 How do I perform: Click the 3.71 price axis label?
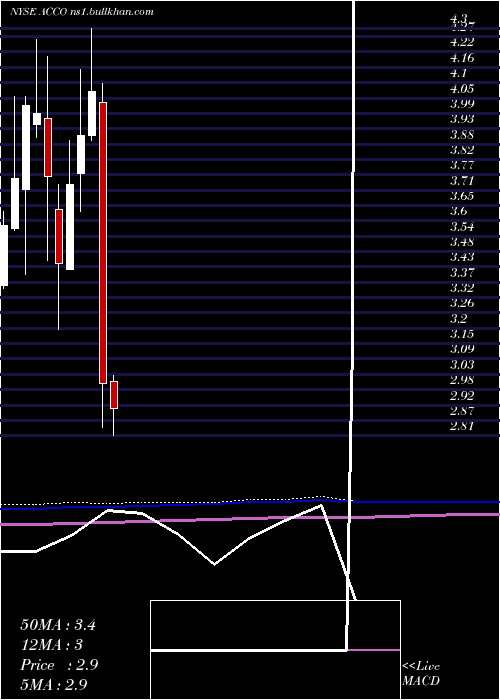(x=462, y=180)
